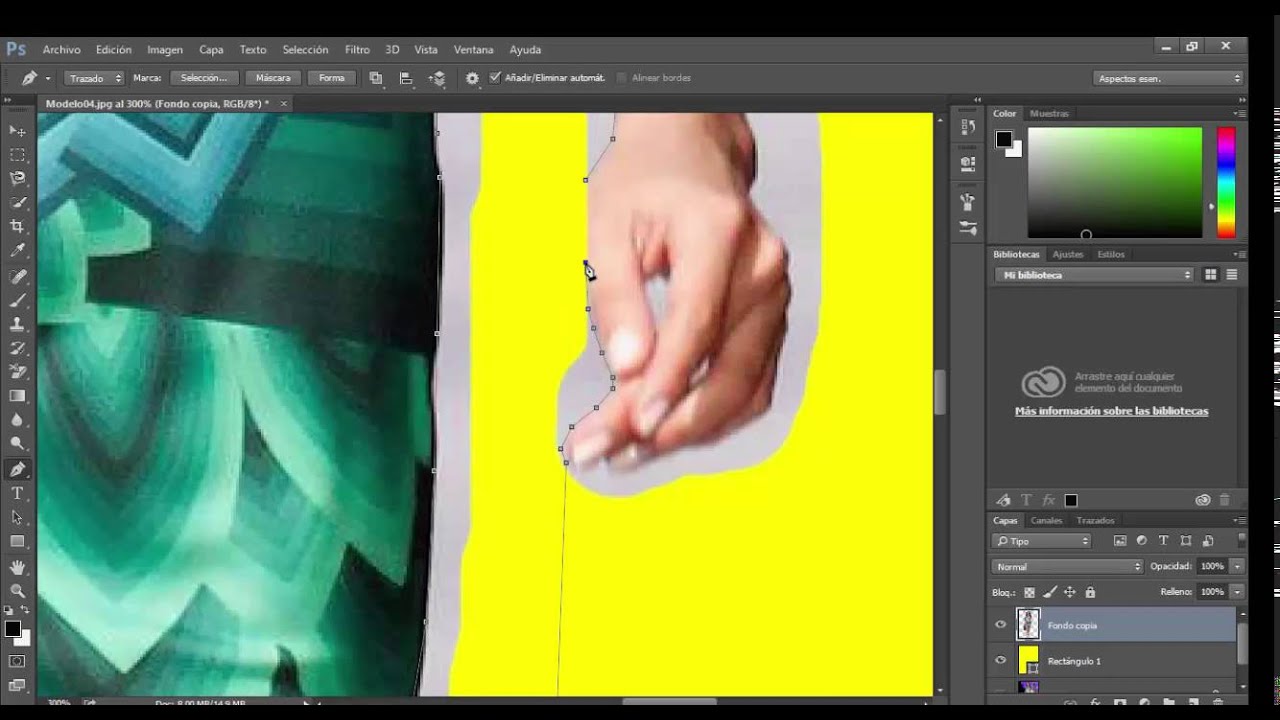Click the hue spectrum slider bar

point(1225,183)
